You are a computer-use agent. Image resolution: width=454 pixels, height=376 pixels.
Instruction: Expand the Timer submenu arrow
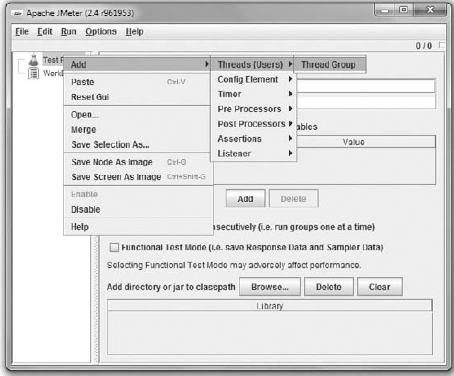click(290, 94)
